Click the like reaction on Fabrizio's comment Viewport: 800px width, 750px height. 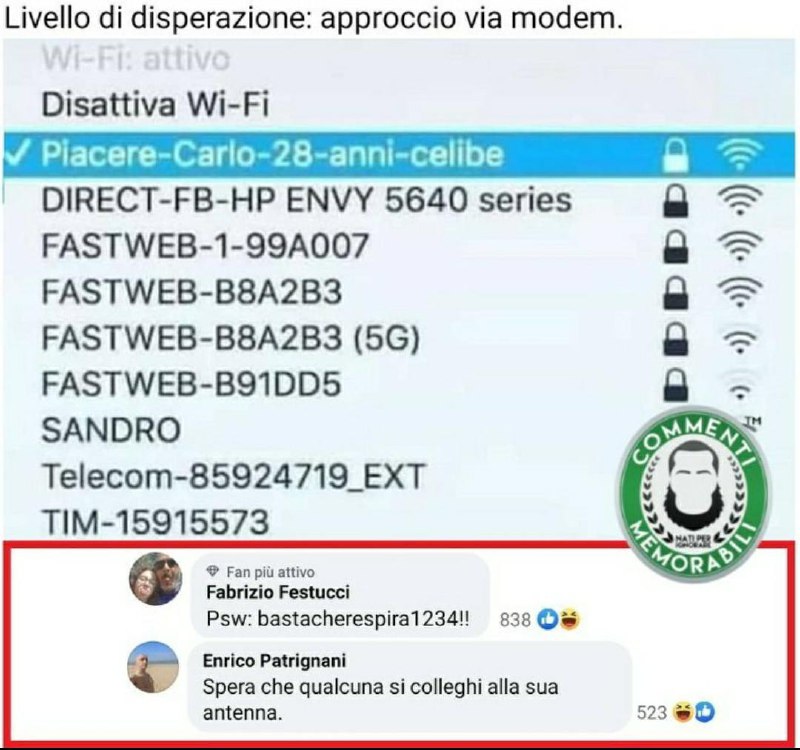[x=548, y=619]
